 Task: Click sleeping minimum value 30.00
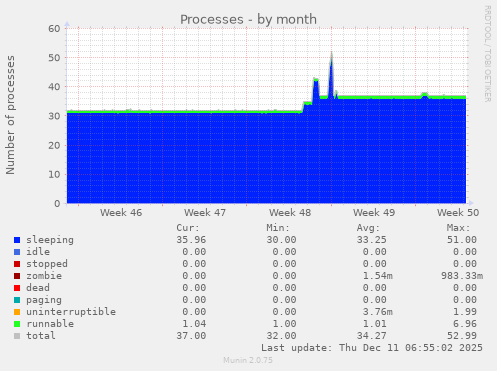pos(281,240)
